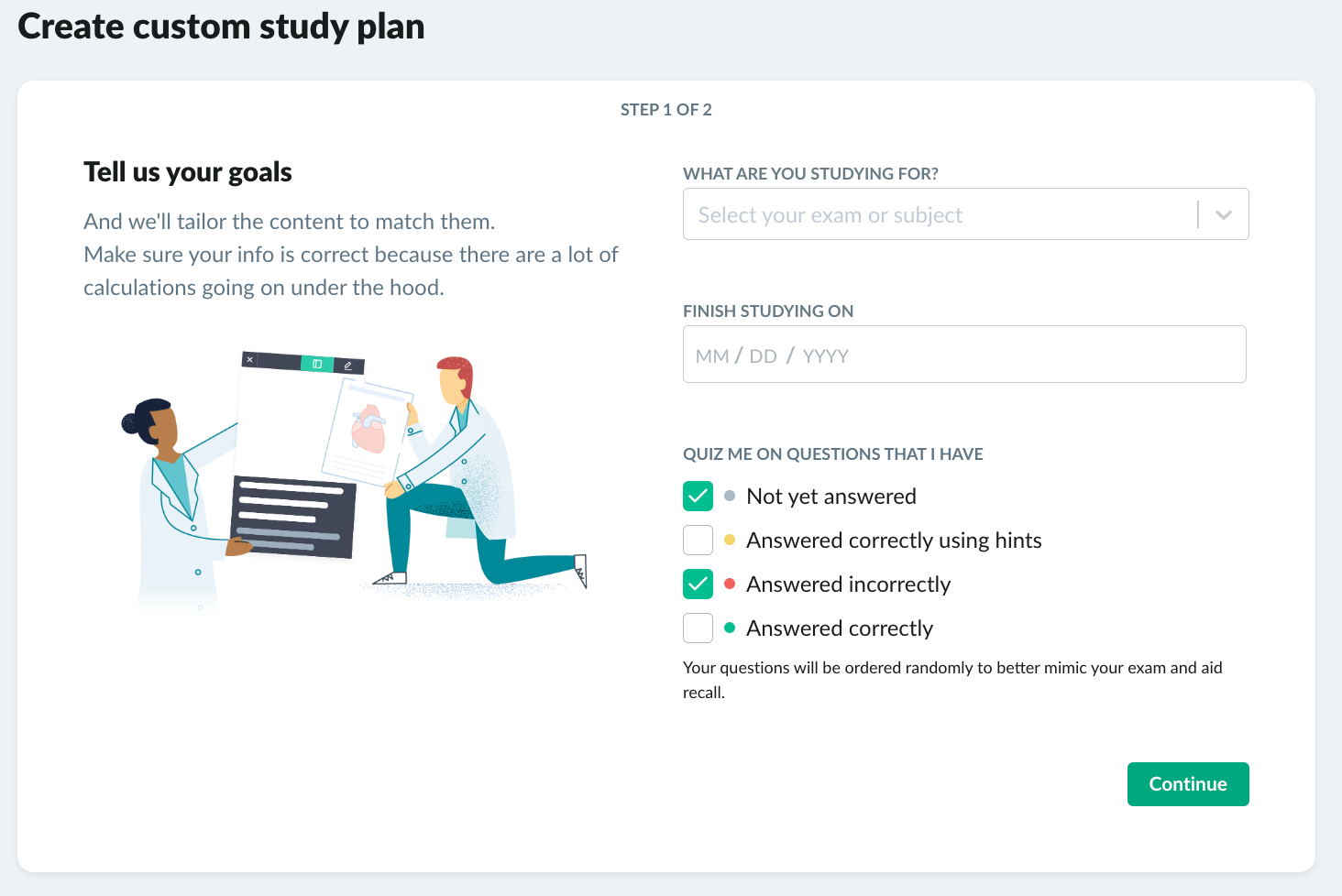Click the green dot beside Answered correctly
The image size is (1342, 896).
coord(730,628)
